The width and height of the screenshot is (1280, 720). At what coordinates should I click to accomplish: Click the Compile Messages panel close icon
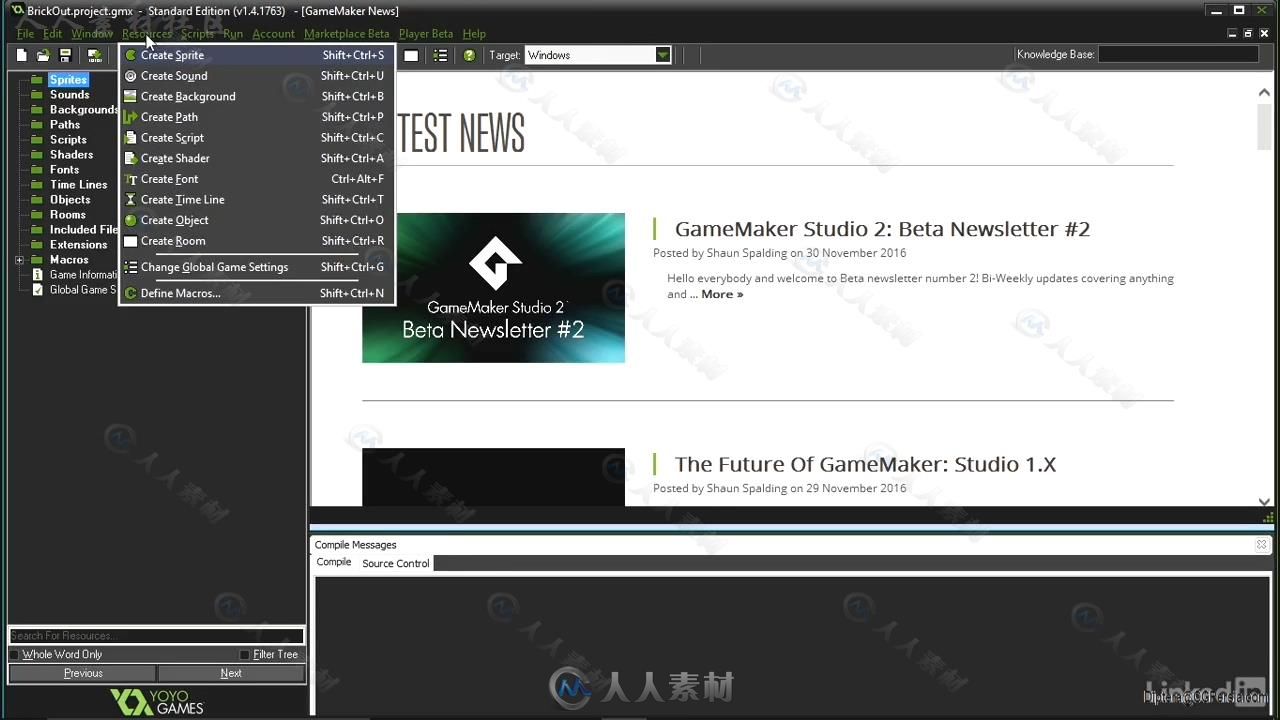(1262, 545)
